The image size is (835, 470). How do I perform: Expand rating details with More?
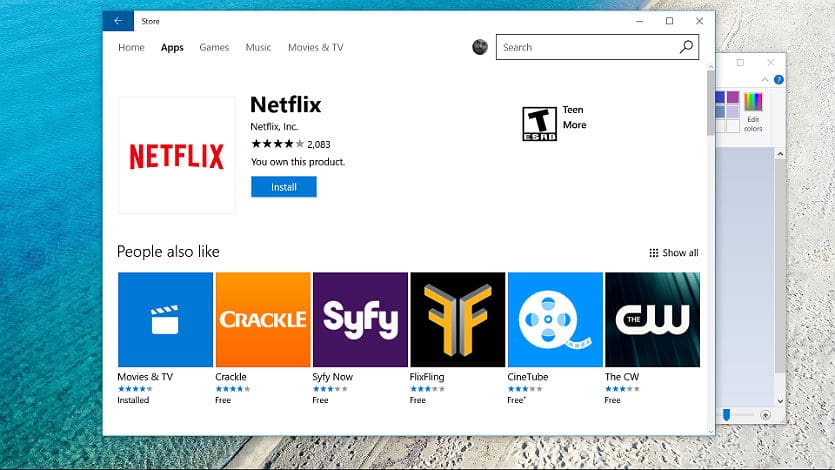[x=574, y=125]
